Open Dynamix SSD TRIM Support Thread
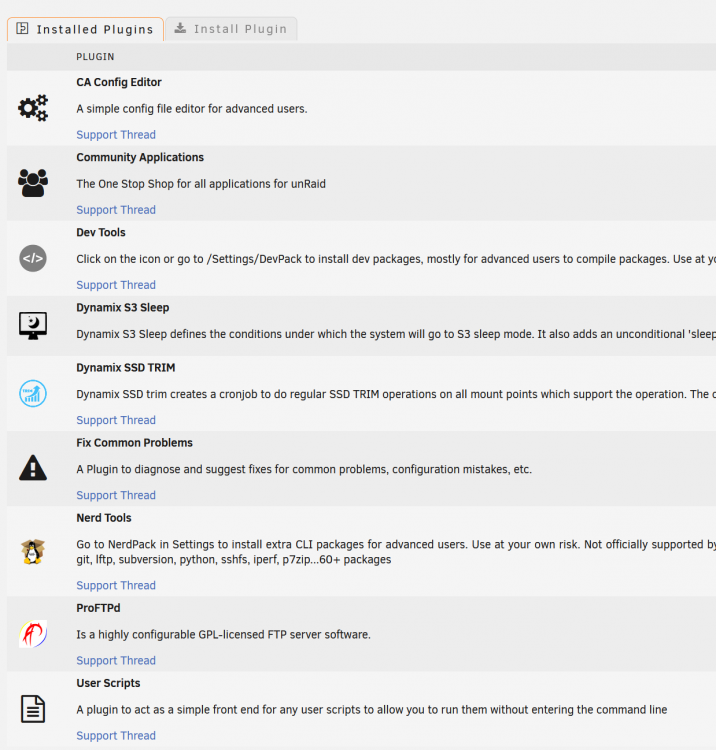 click(x=116, y=420)
